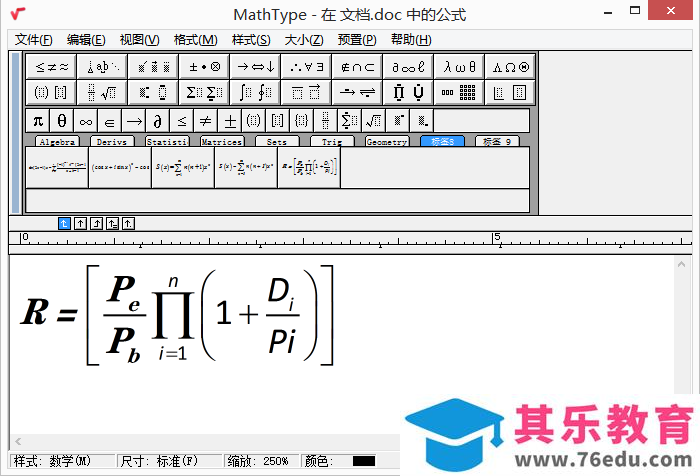Open the integral templates palette
The image size is (700, 476).
[255, 92]
